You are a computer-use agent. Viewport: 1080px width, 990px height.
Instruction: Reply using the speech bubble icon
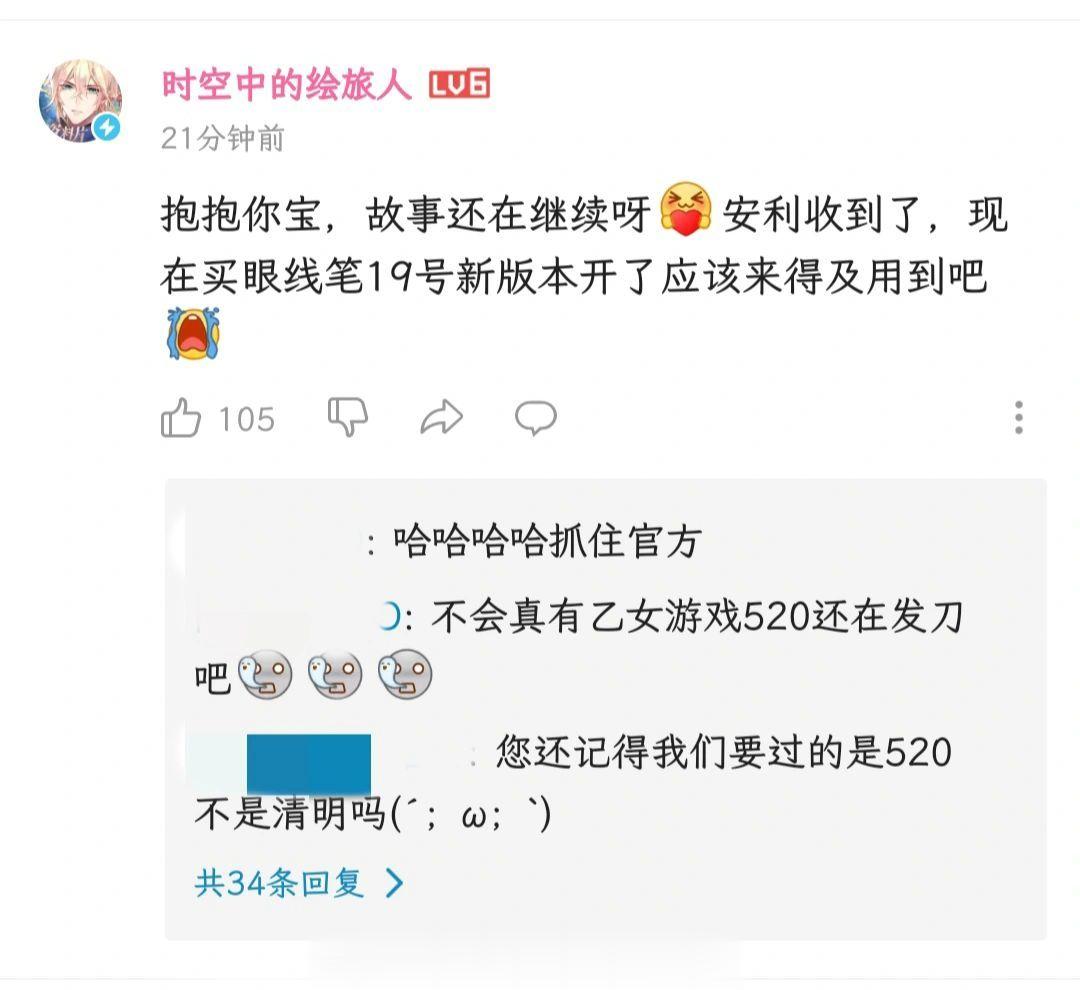click(x=536, y=417)
